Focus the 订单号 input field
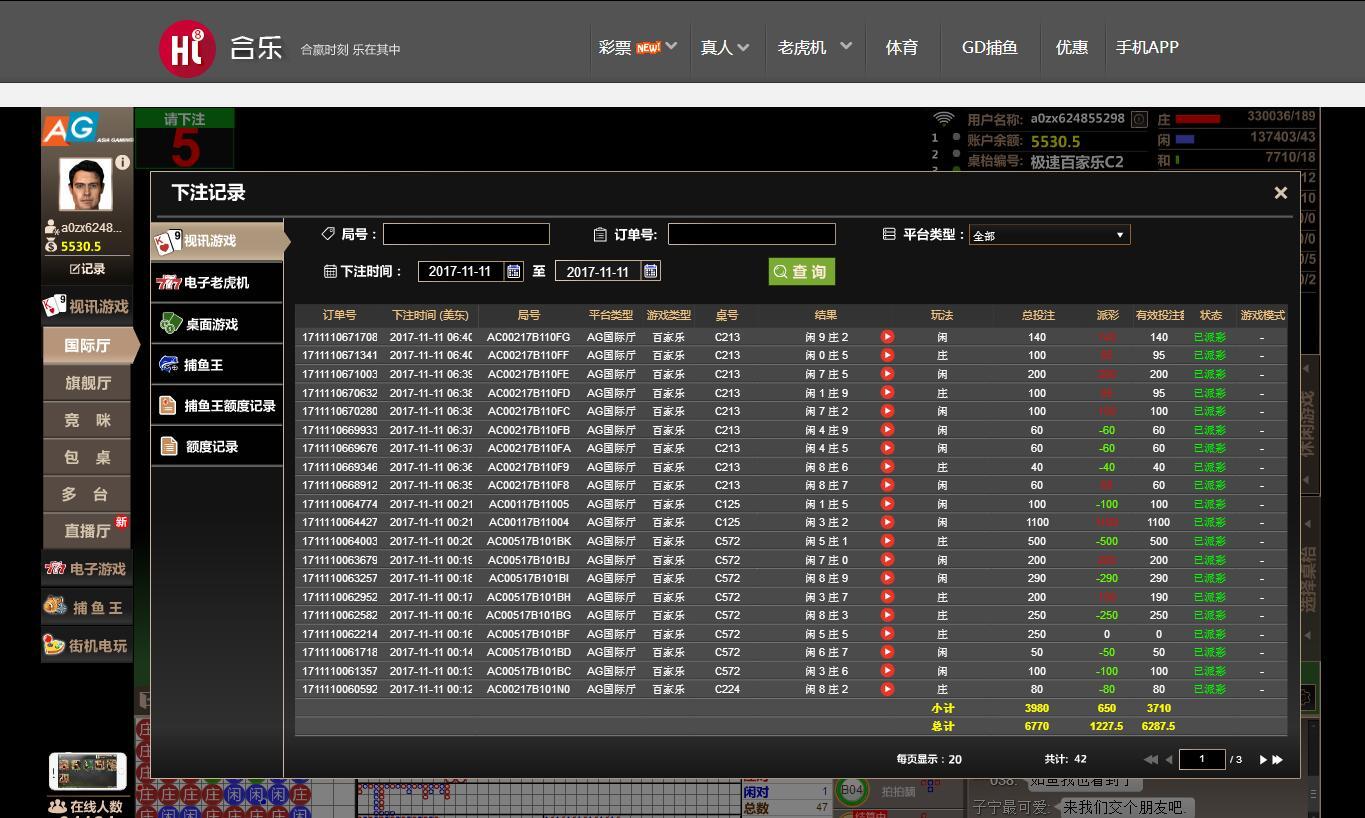This screenshot has height=818, width=1365. [x=752, y=234]
